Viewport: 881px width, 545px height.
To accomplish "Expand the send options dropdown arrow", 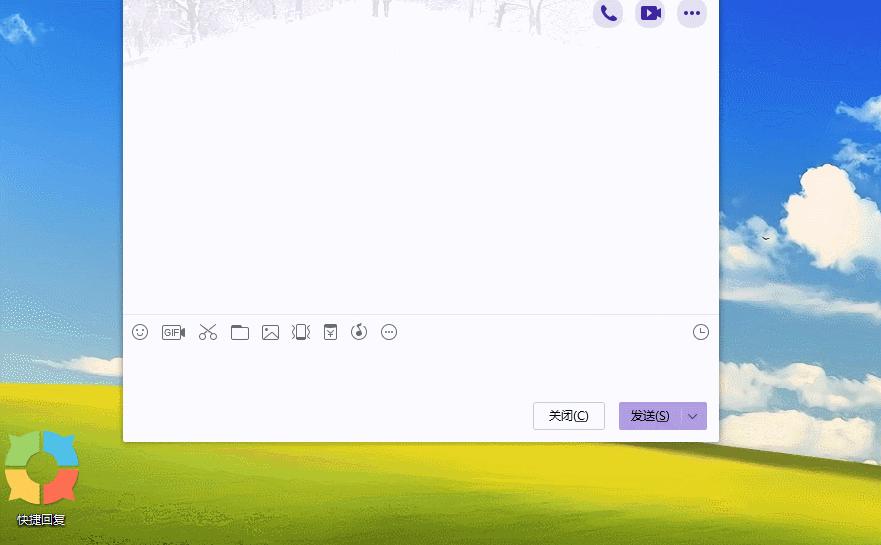I will click(x=693, y=416).
